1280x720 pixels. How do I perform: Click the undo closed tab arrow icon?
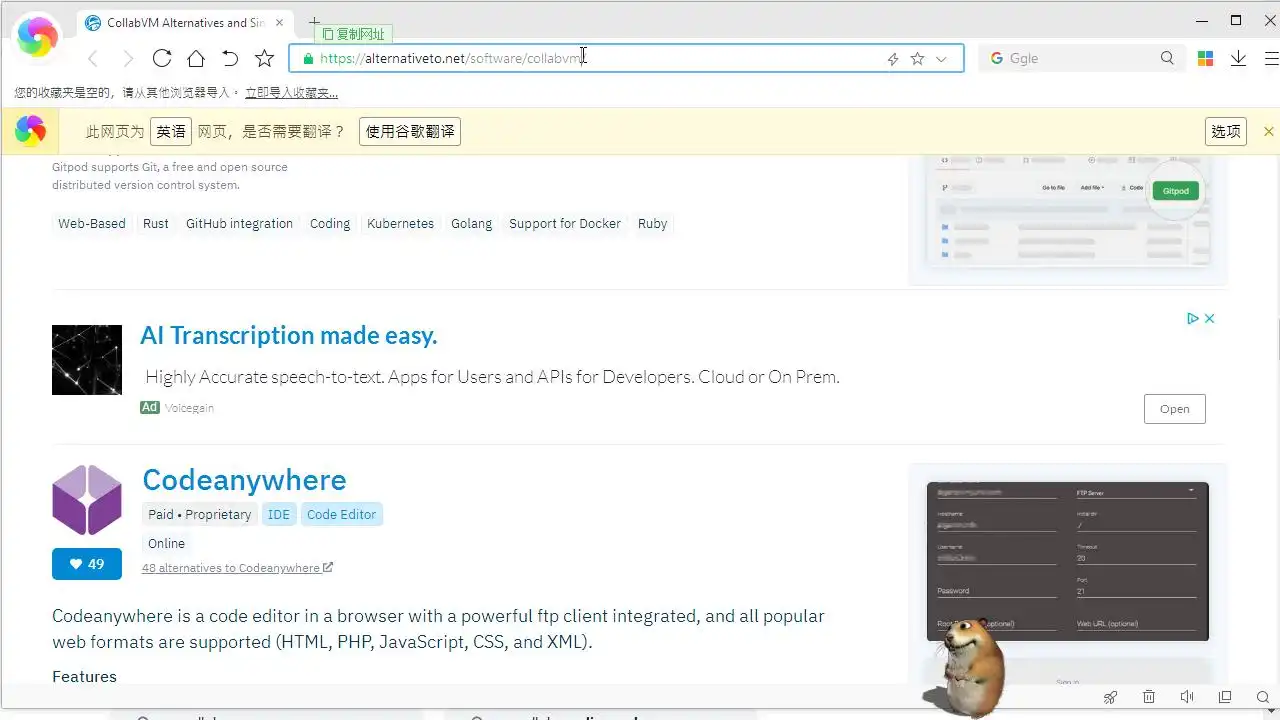point(230,58)
